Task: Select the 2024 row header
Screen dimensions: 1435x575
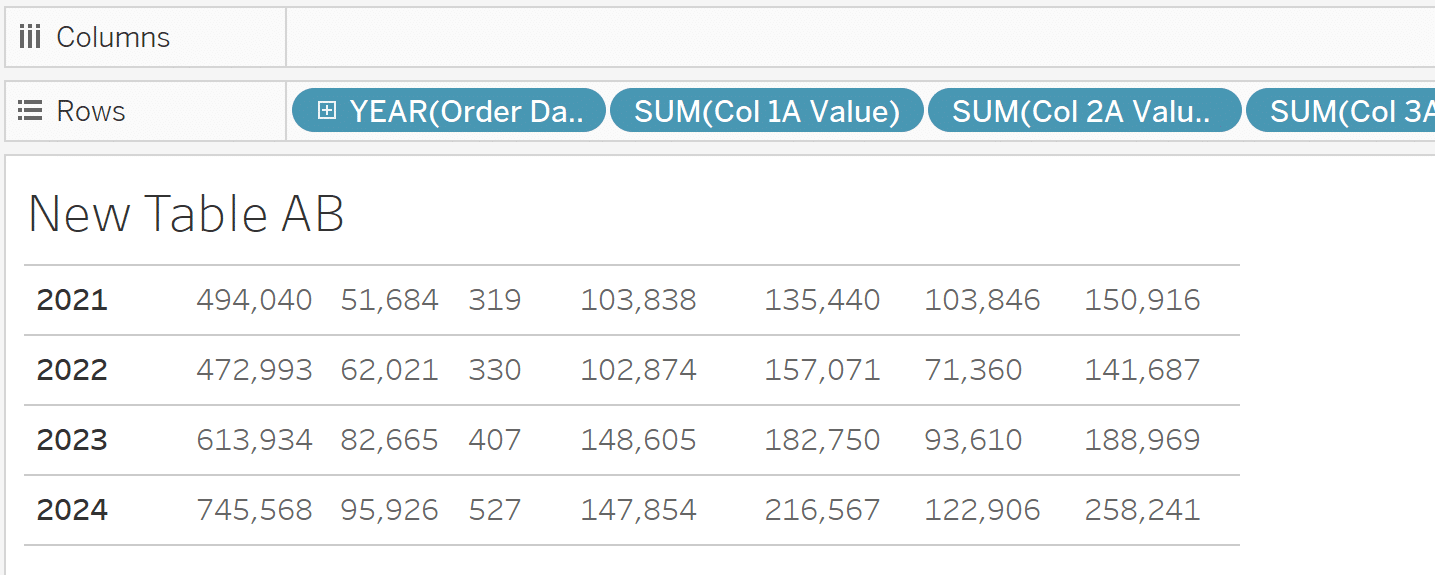Action: [x=72, y=510]
